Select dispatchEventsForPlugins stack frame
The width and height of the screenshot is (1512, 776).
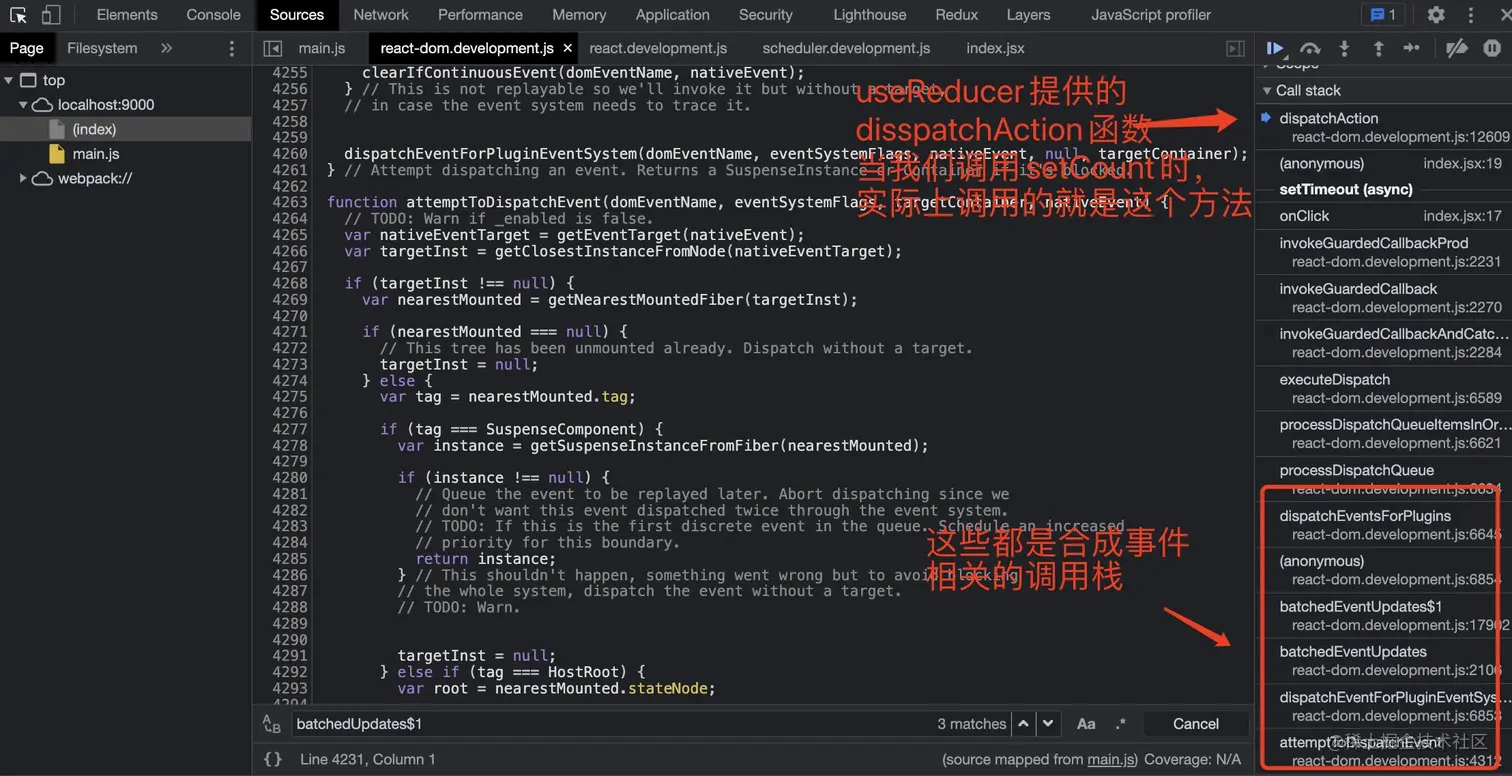1383,524
